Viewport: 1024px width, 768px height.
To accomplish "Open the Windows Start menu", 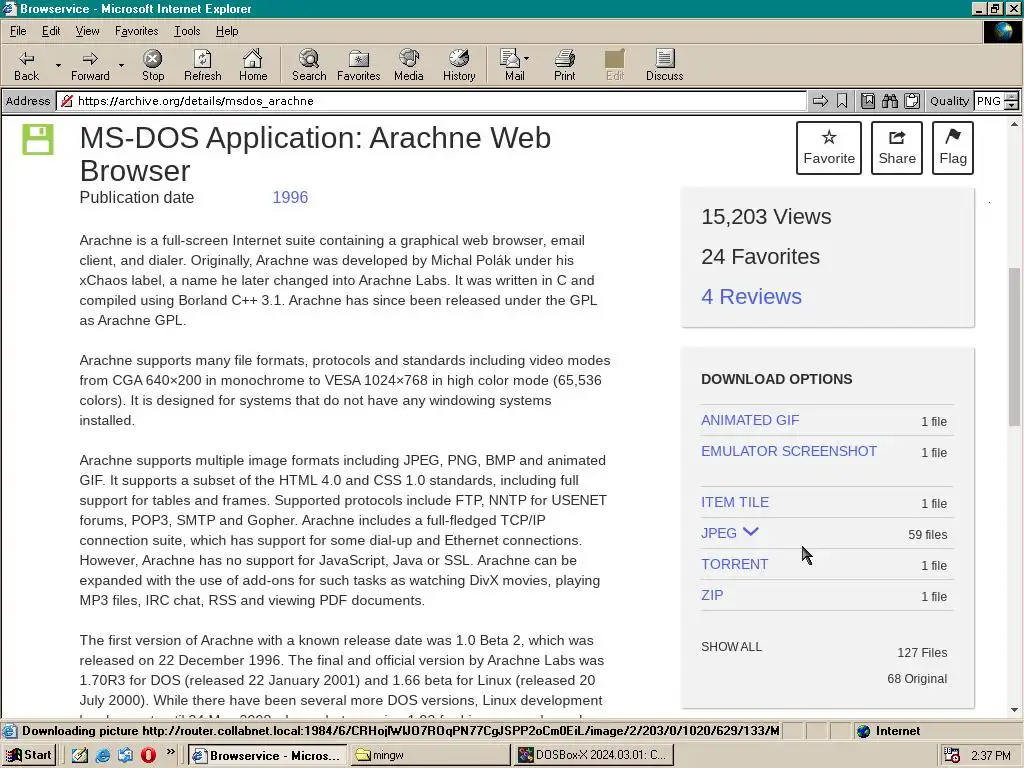I will point(29,755).
